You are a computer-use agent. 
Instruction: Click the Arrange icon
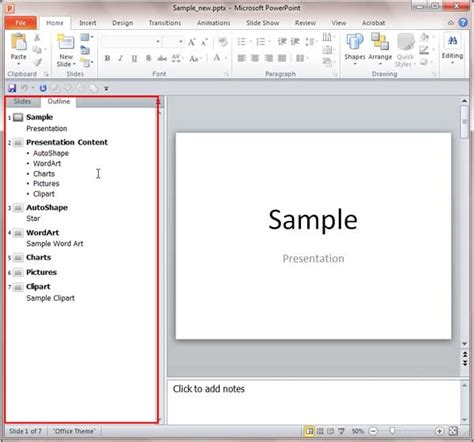(380, 42)
